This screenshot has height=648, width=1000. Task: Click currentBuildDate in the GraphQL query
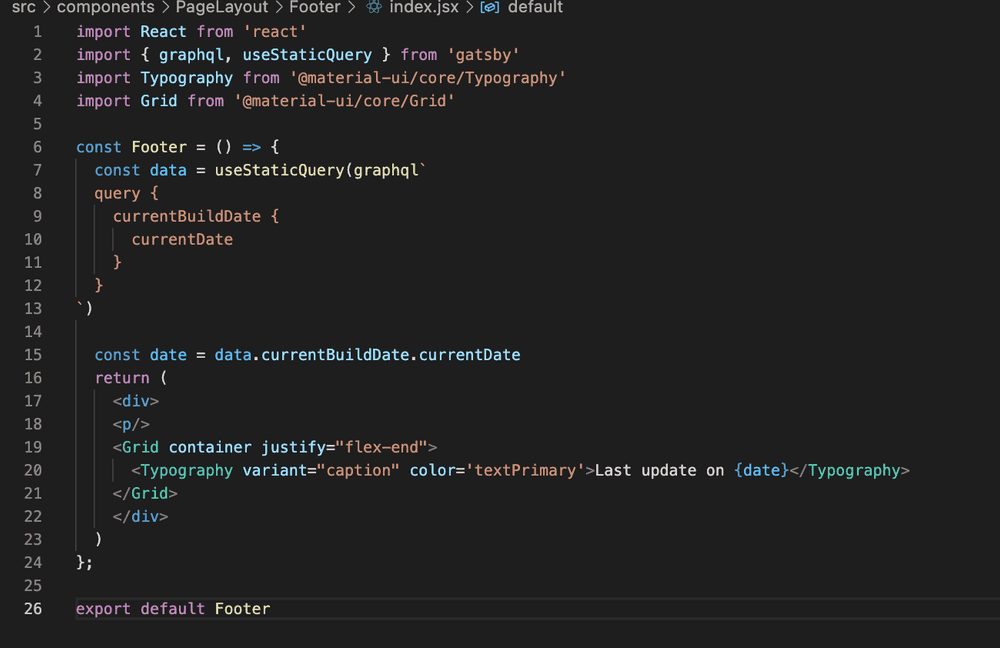tap(187, 216)
